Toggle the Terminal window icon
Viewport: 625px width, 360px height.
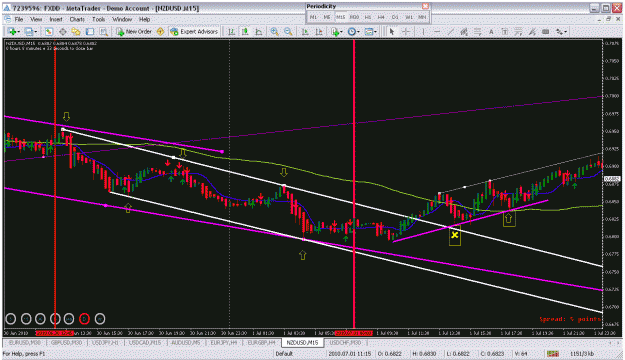(90, 31)
